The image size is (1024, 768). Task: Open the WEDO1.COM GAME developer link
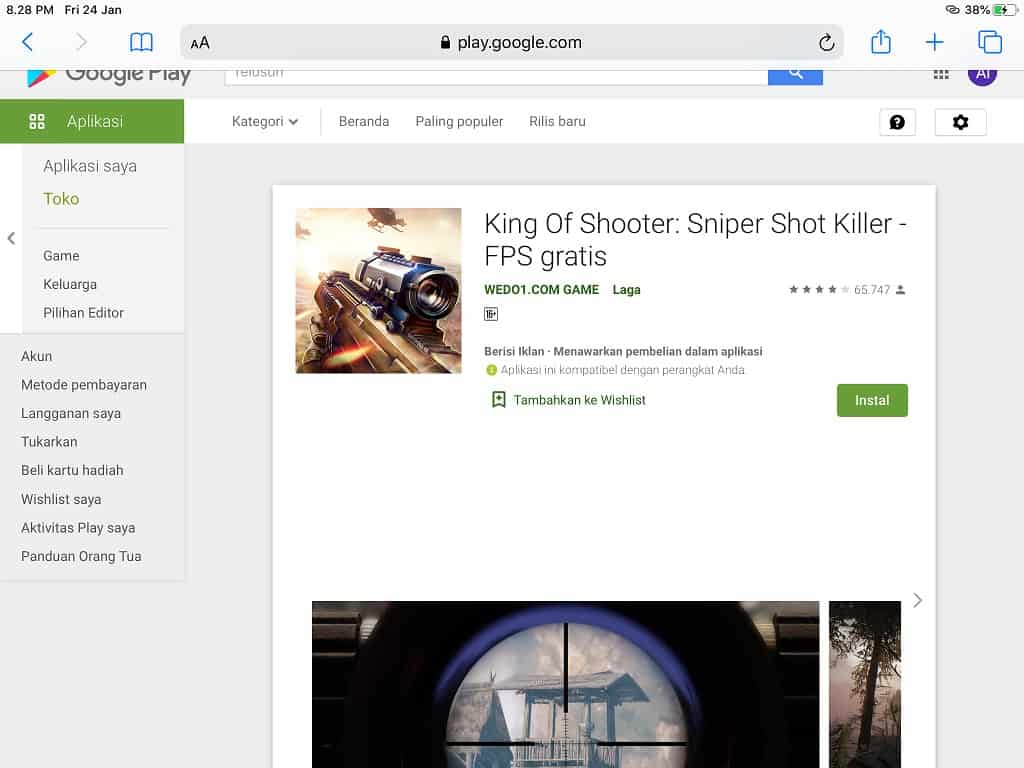pos(541,289)
